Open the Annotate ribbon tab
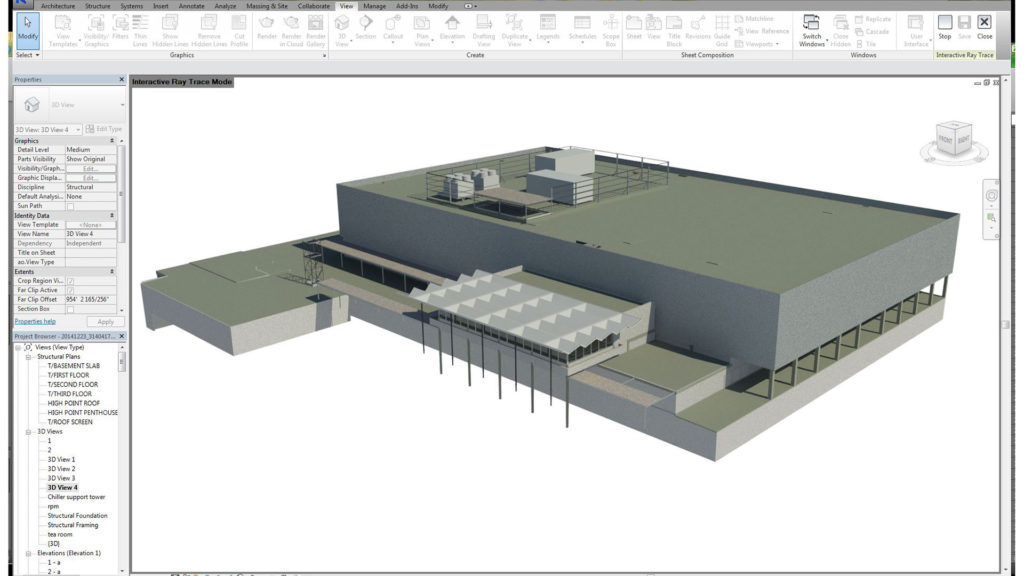 (x=191, y=6)
